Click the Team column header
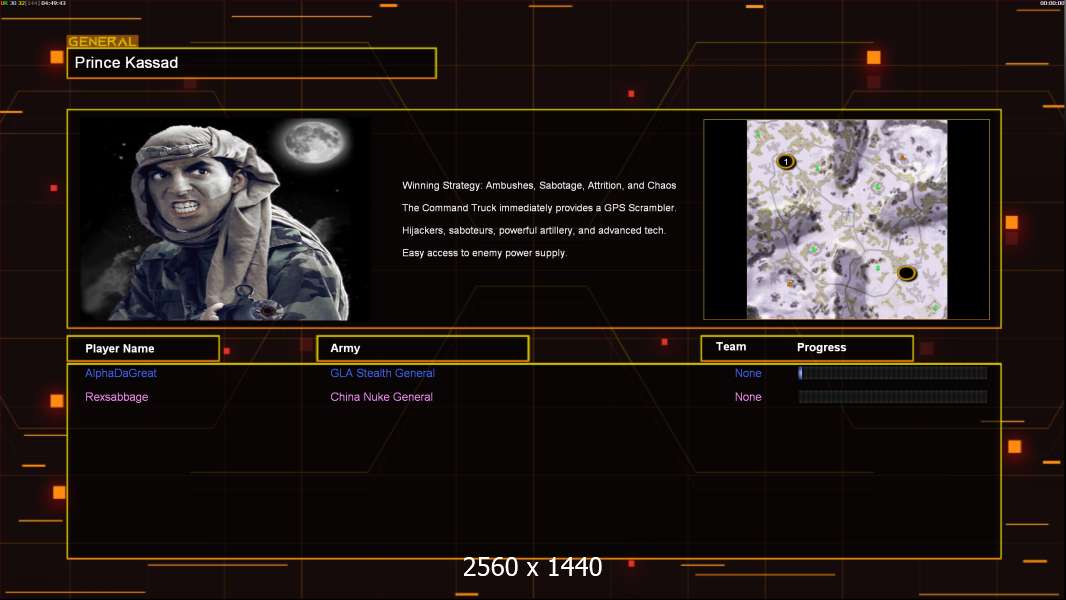The height and width of the screenshot is (600, 1066). pos(731,347)
